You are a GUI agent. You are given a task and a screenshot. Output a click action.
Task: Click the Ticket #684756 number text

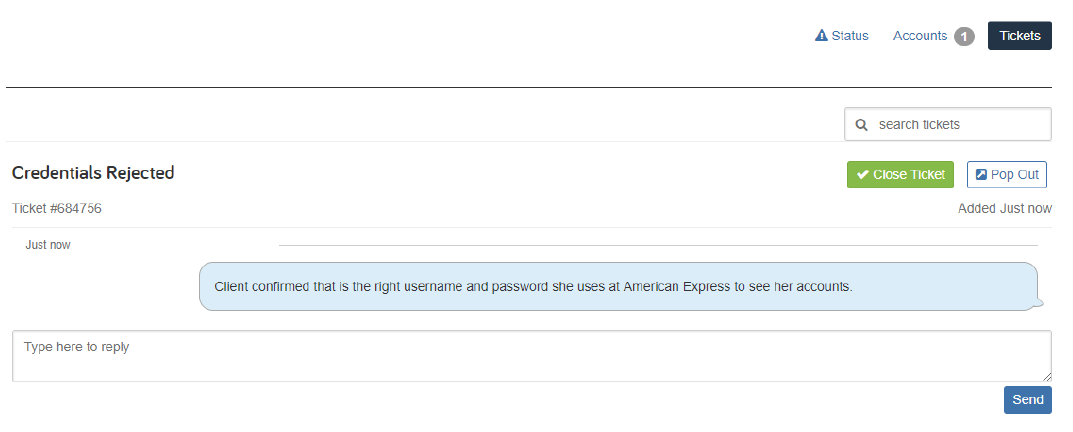pyautogui.click(x=57, y=209)
